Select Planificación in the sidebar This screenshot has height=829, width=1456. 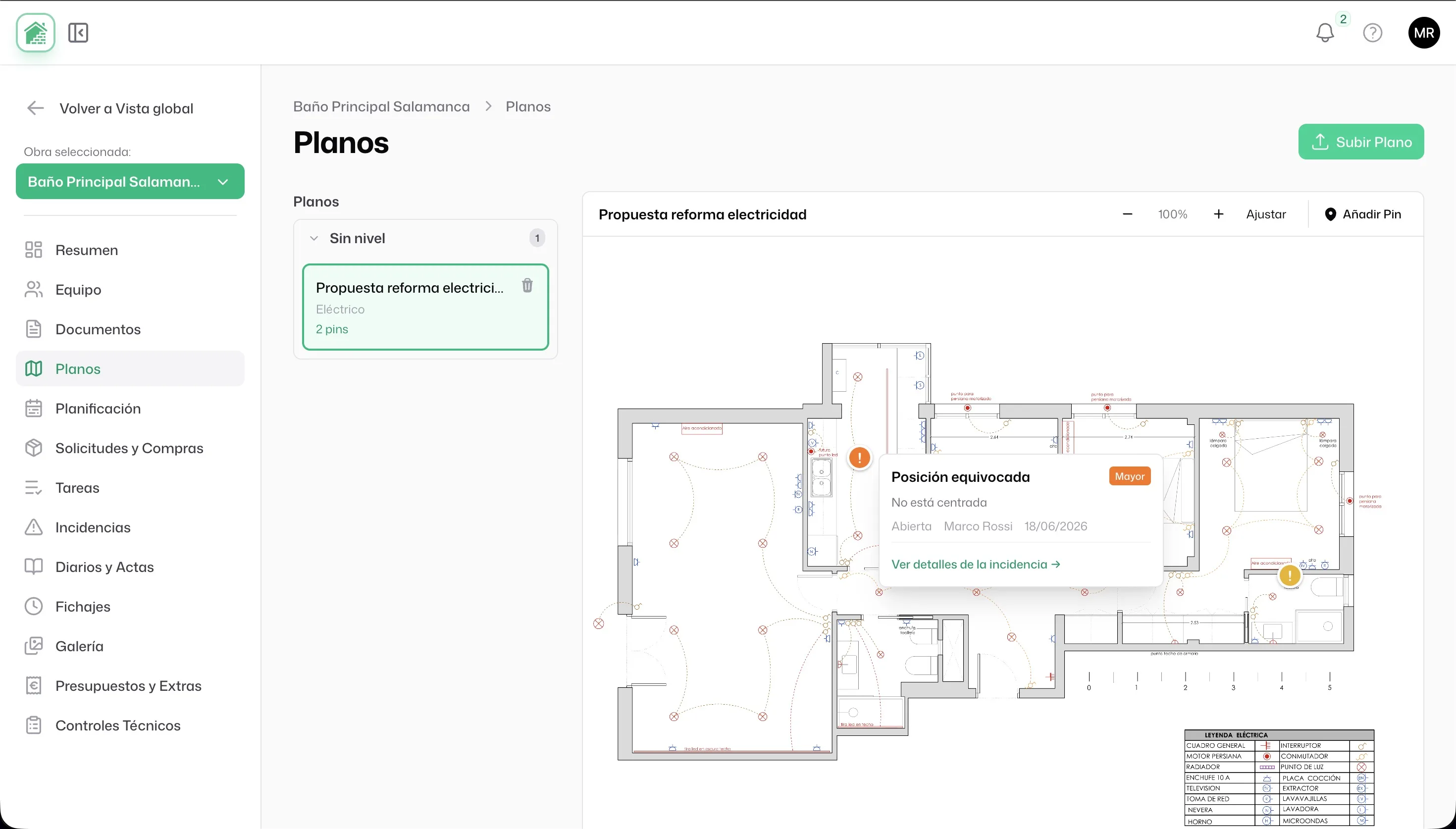coord(130,408)
